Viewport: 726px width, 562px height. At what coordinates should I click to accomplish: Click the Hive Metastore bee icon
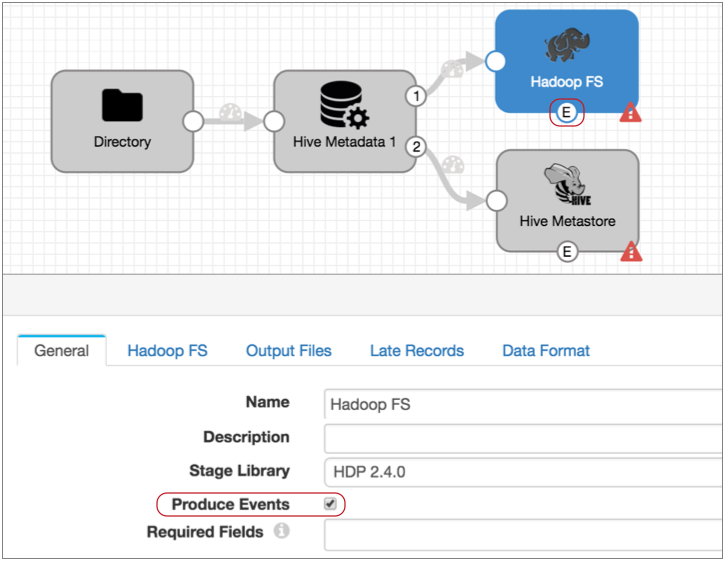pos(566,186)
